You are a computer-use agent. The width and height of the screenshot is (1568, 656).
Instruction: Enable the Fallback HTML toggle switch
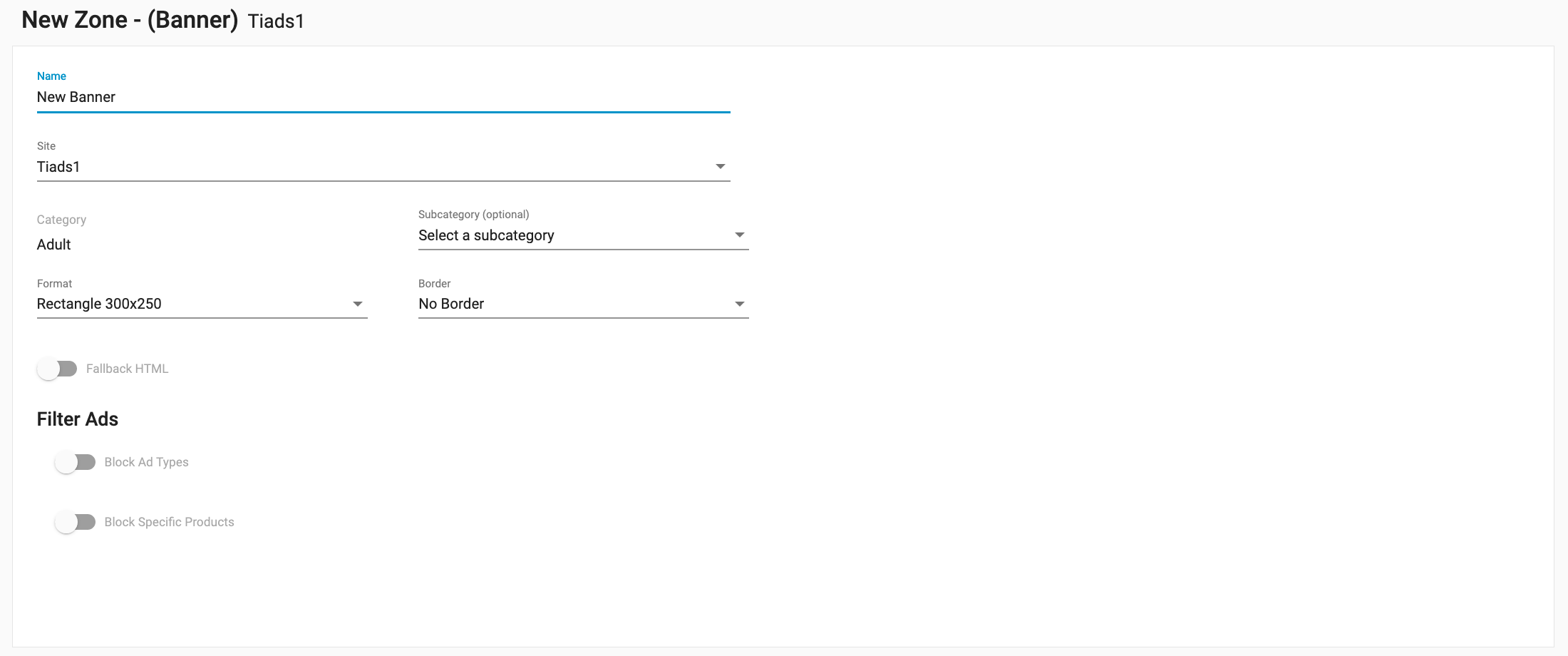click(x=57, y=369)
